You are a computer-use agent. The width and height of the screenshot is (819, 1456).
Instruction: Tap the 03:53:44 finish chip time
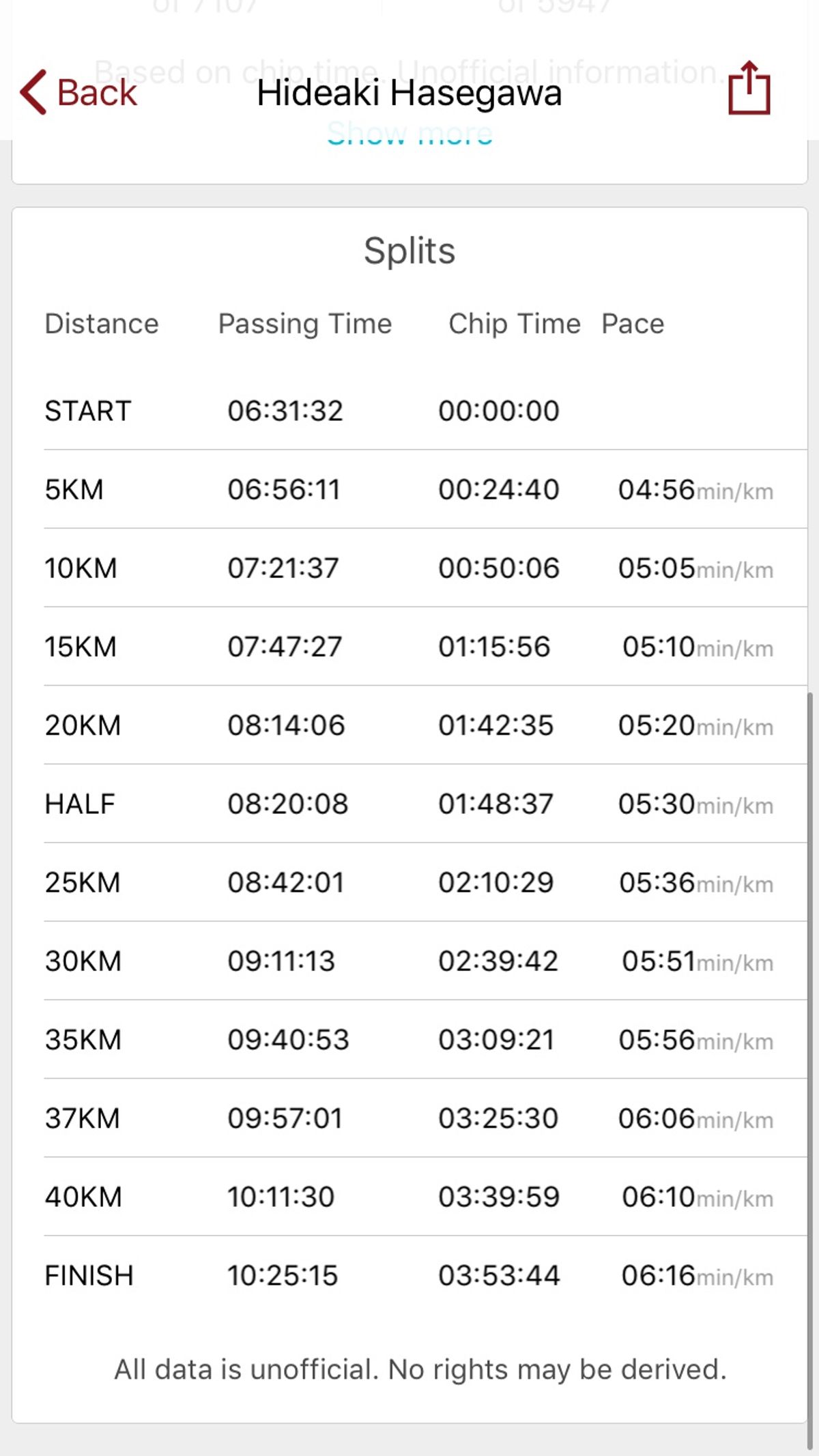pos(499,1275)
